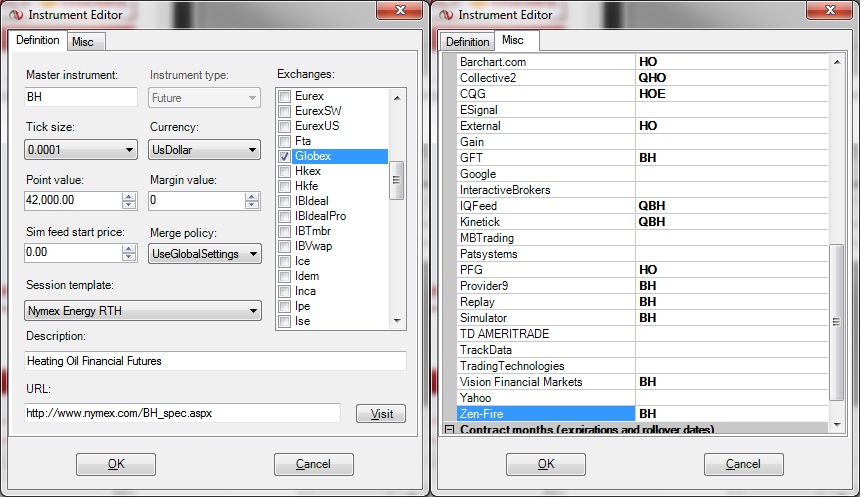The width and height of the screenshot is (860, 497).
Task: Click the Collective2 value cell QHO
Action: pyautogui.click(x=732, y=78)
